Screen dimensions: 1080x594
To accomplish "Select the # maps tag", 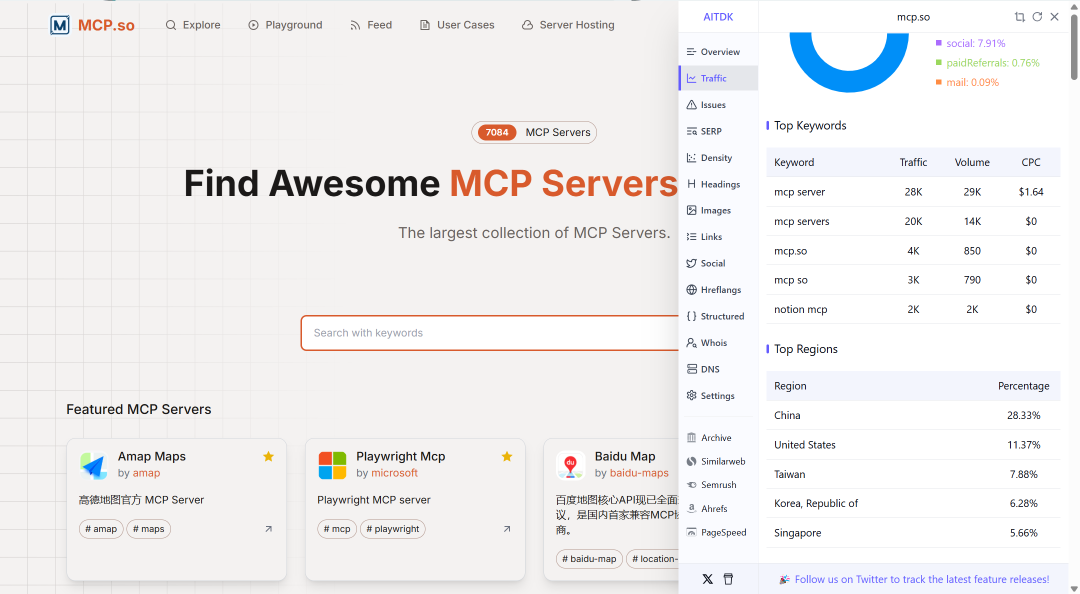I will [x=149, y=529].
